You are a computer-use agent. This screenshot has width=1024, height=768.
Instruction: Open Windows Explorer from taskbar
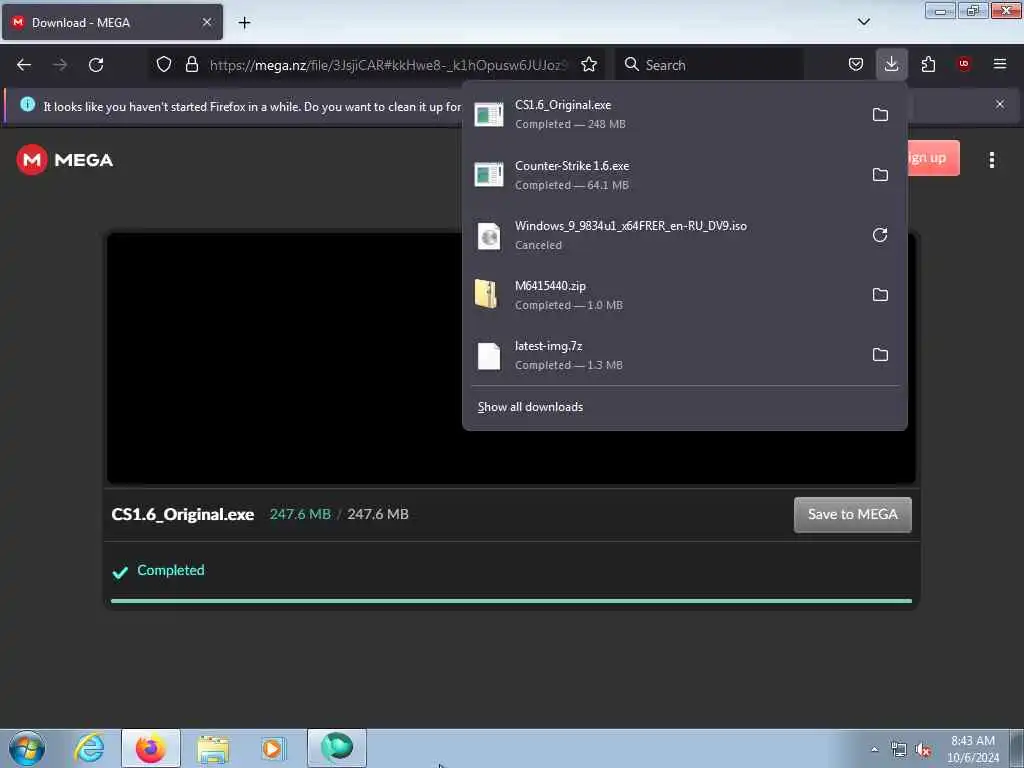tap(213, 748)
